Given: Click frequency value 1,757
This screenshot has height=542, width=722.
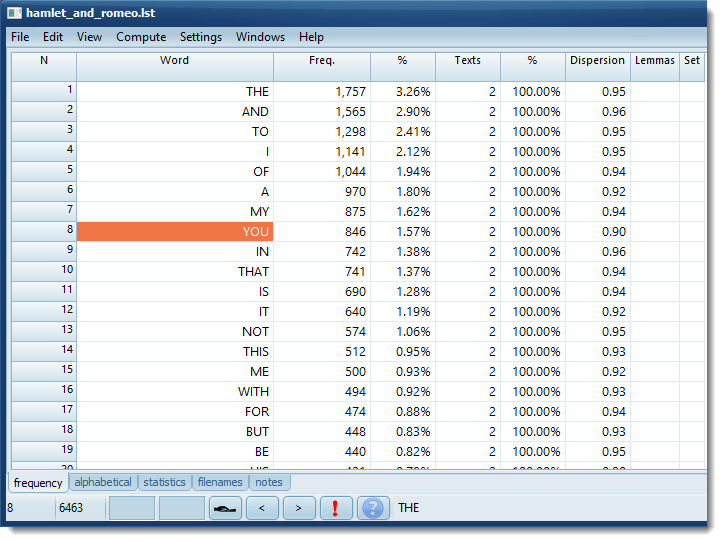Looking at the screenshot, I should [x=350, y=92].
